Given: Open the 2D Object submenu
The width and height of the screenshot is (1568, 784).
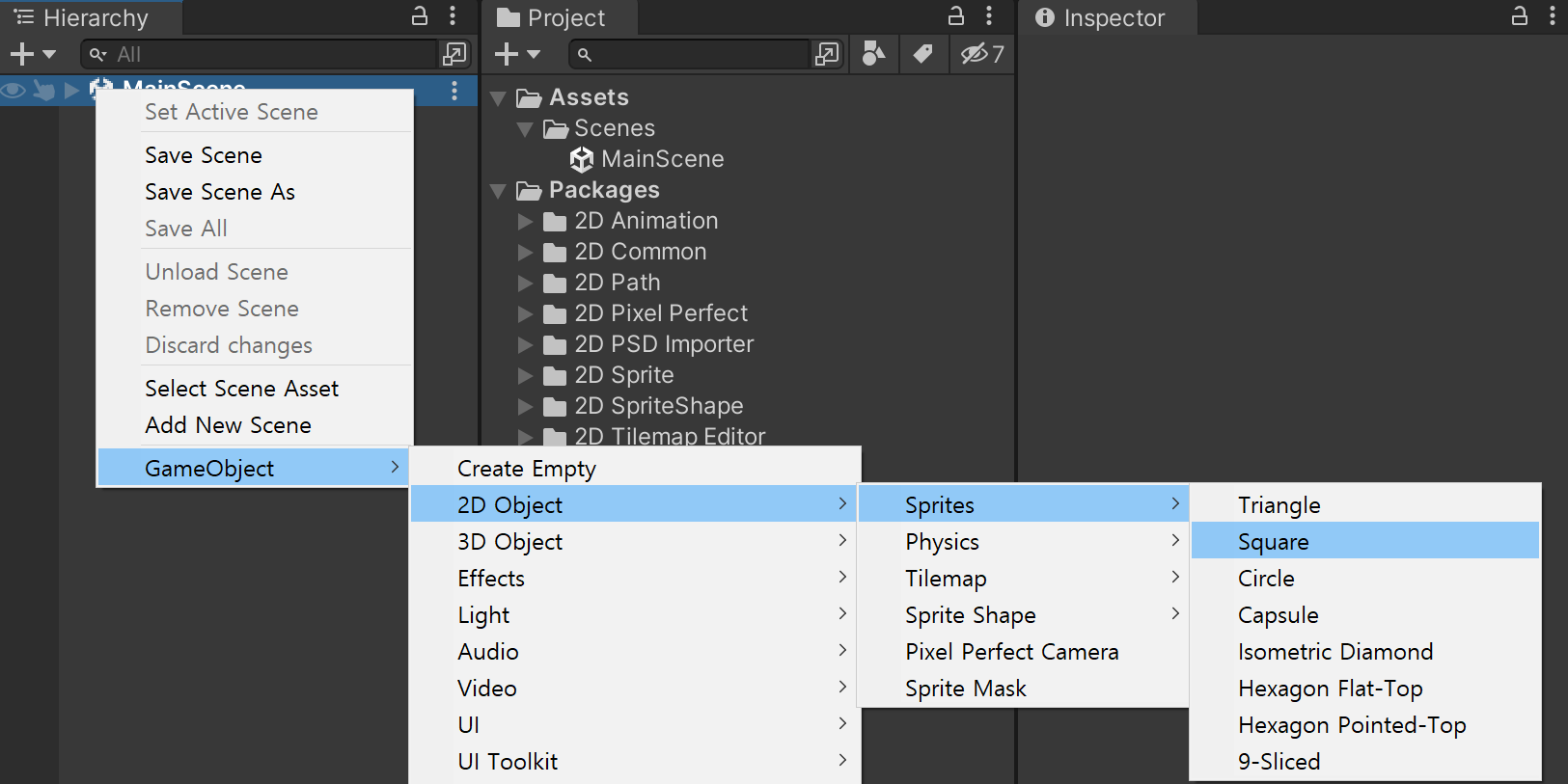Looking at the screenshot, I should point(635,504).
